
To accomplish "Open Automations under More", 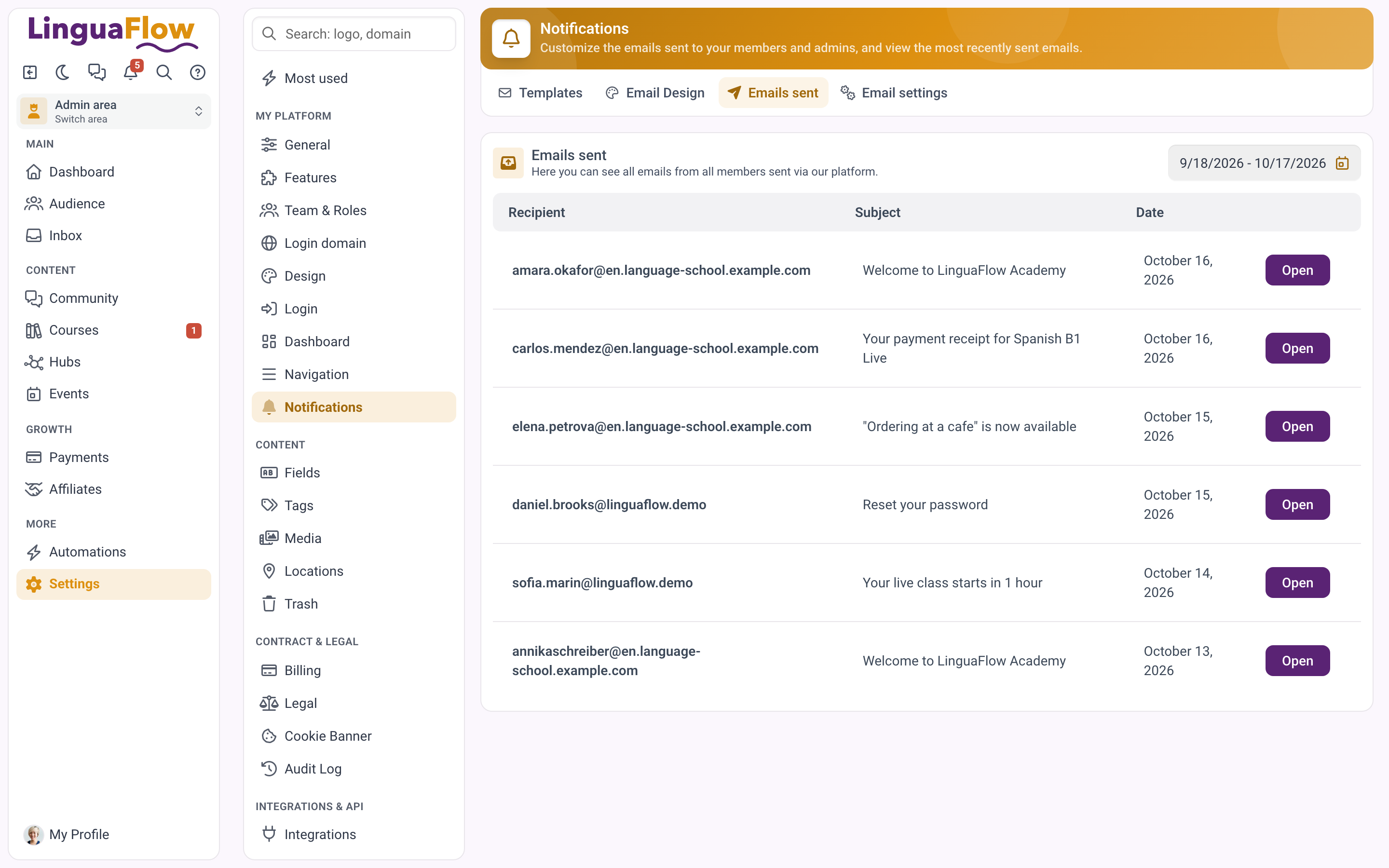I will (x=114, y=552).
